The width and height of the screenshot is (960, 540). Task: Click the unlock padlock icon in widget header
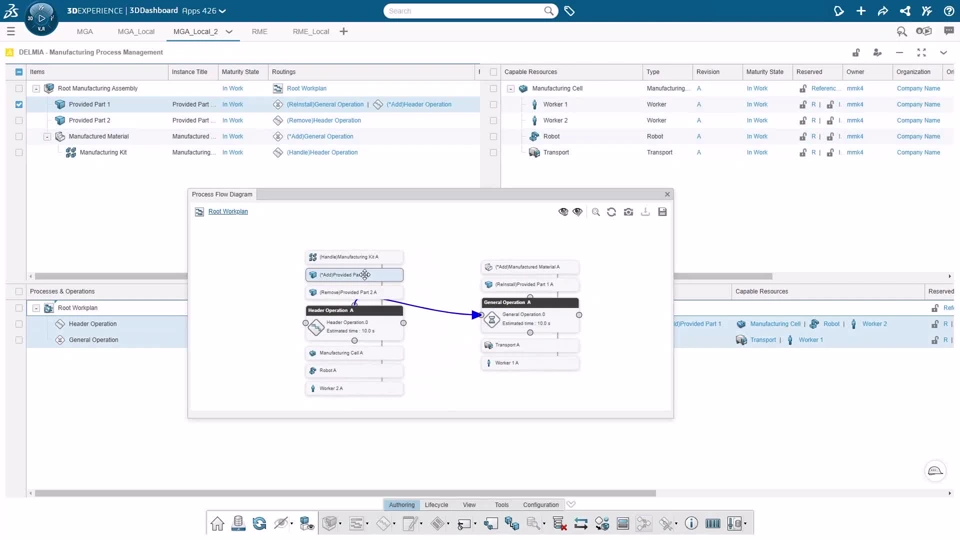[856, 53]
